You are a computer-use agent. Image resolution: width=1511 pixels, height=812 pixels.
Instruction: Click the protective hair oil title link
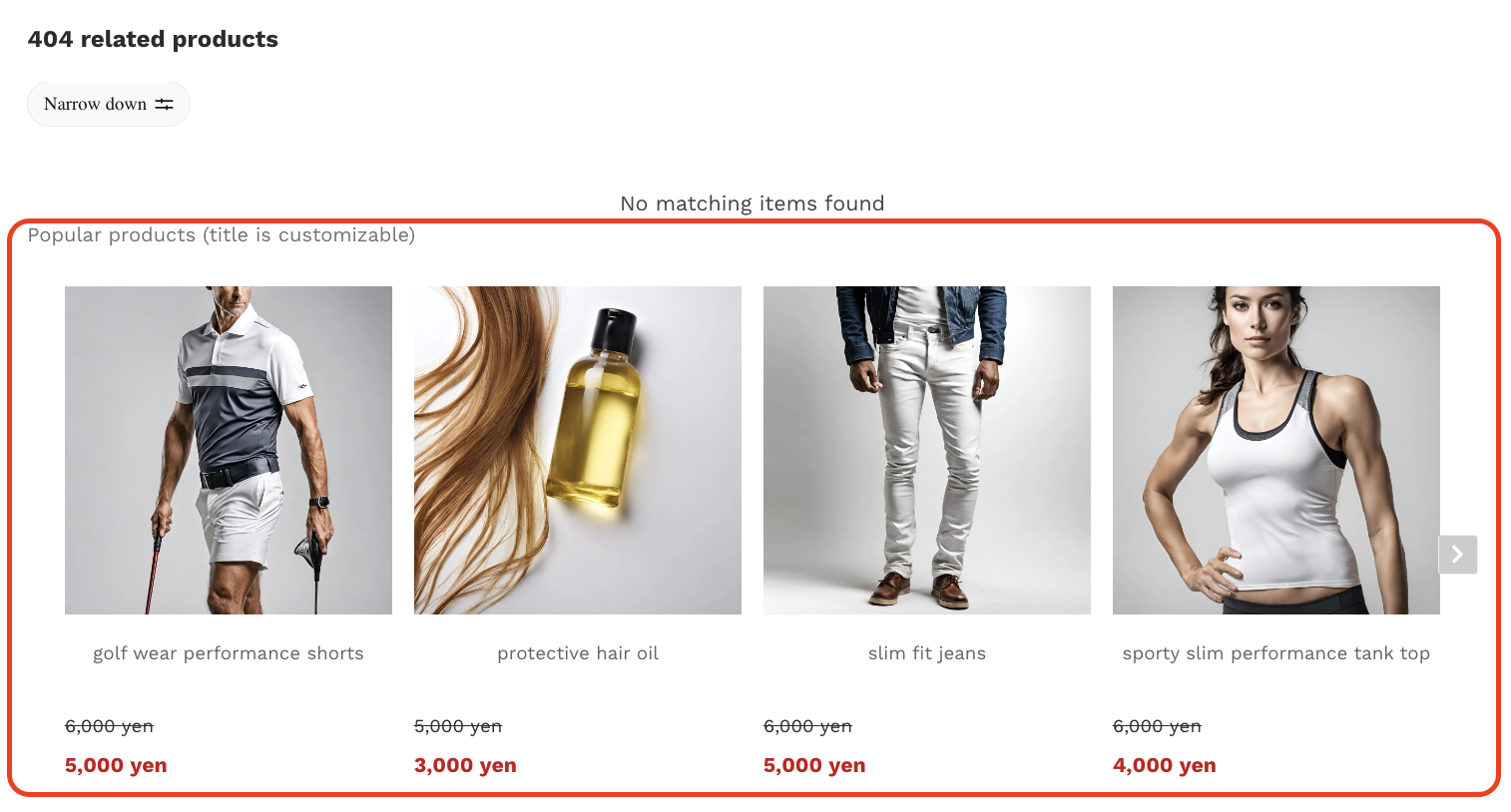click(x=578, y=653)
